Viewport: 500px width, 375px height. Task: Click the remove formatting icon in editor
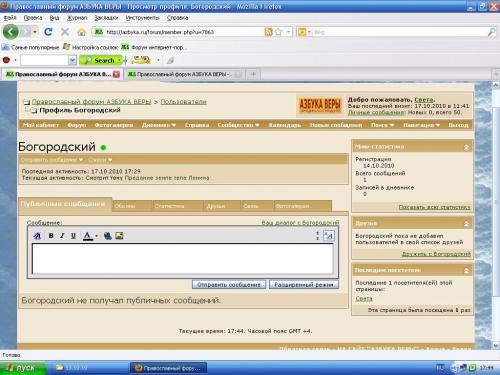[37, 236]
